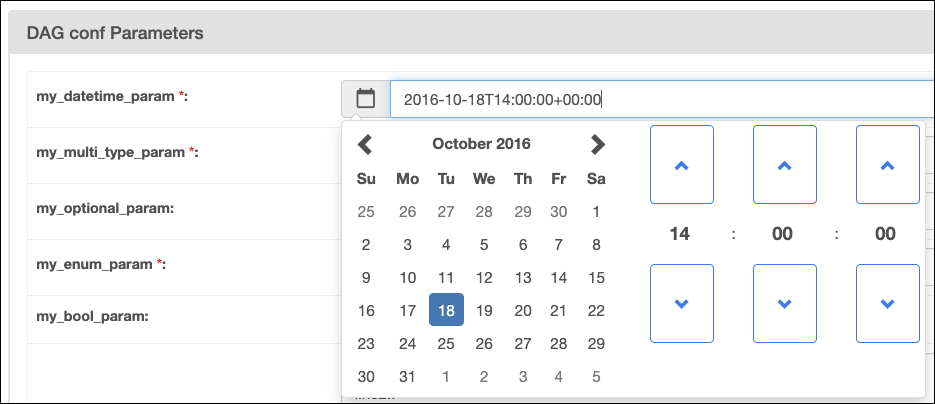Select October 1 in the calendar

click(x=596, y=212)
